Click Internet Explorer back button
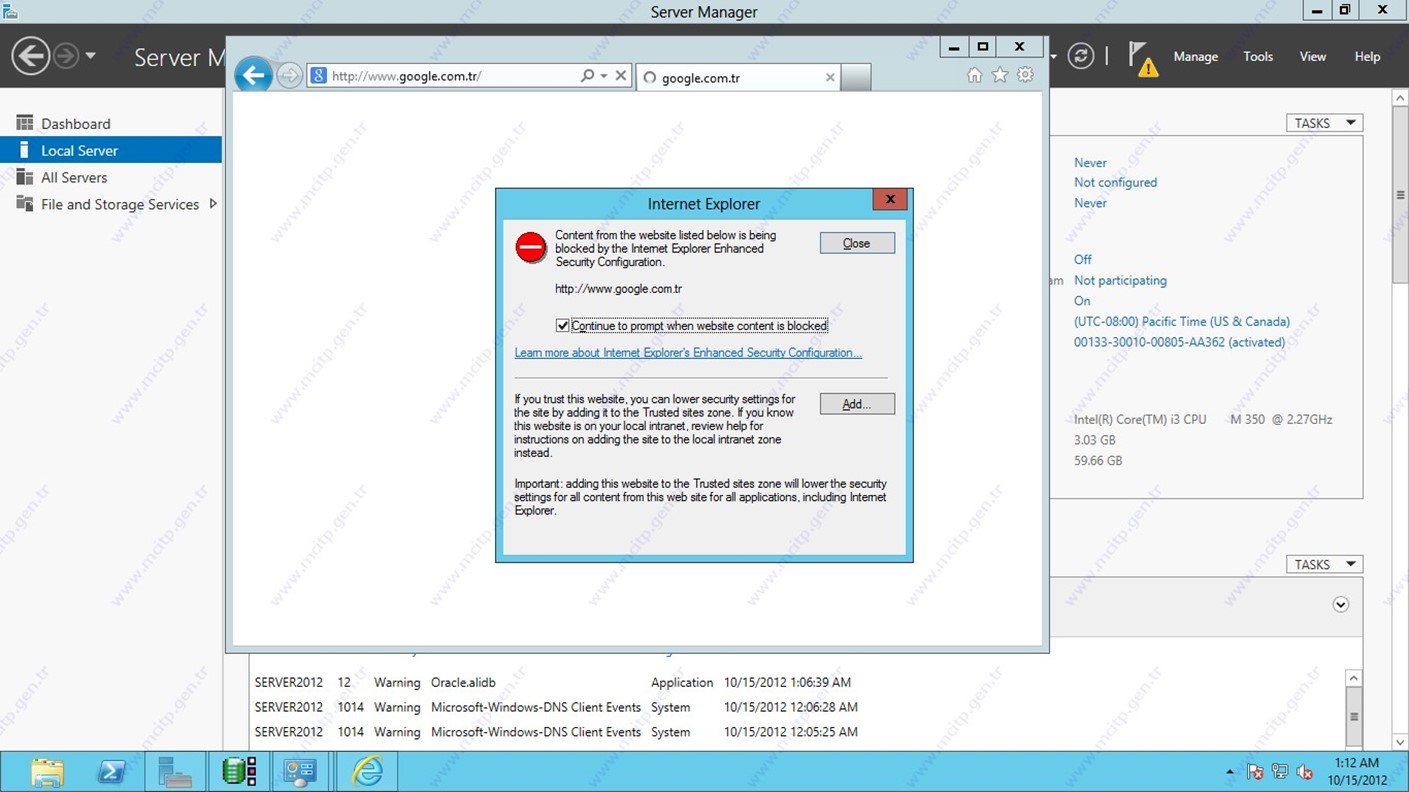This screenshot has width=1409, height=792. point(254,75)
